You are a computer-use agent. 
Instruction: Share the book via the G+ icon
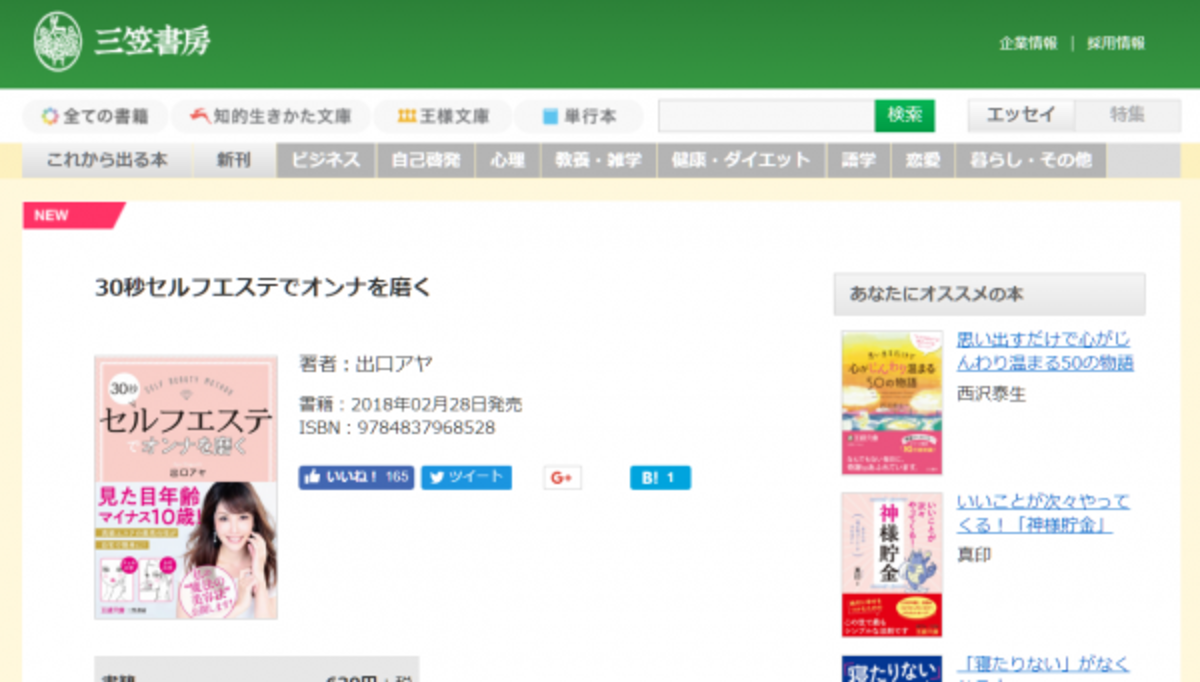click(560, 478)
